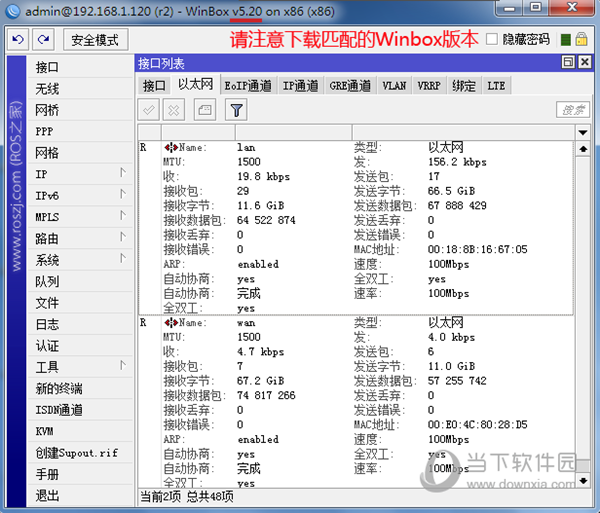Select the wan interface name
600x513 pixels.
click(246, 323)
